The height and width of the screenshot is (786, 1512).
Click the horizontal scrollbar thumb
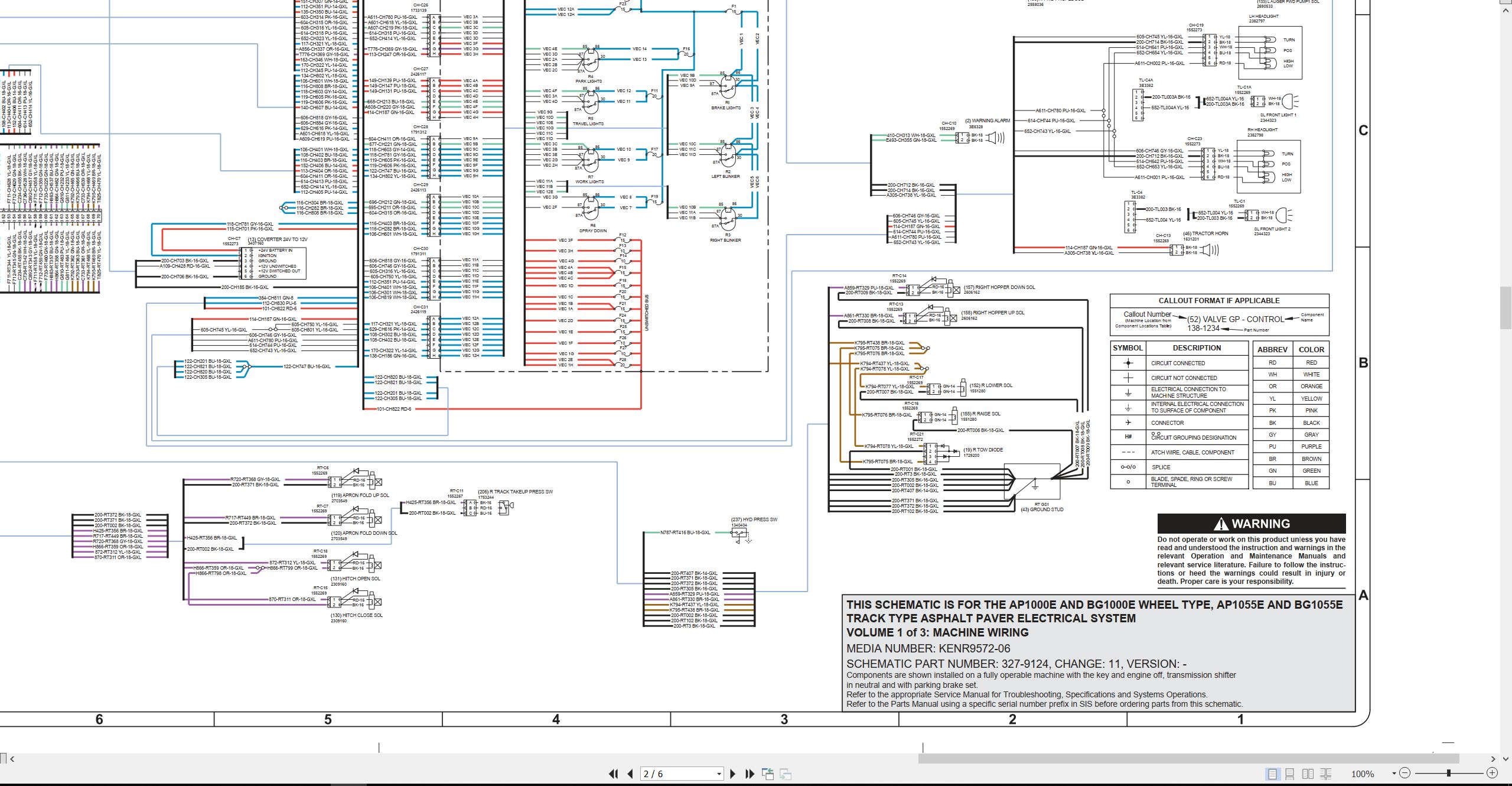tap(1188, 758)
